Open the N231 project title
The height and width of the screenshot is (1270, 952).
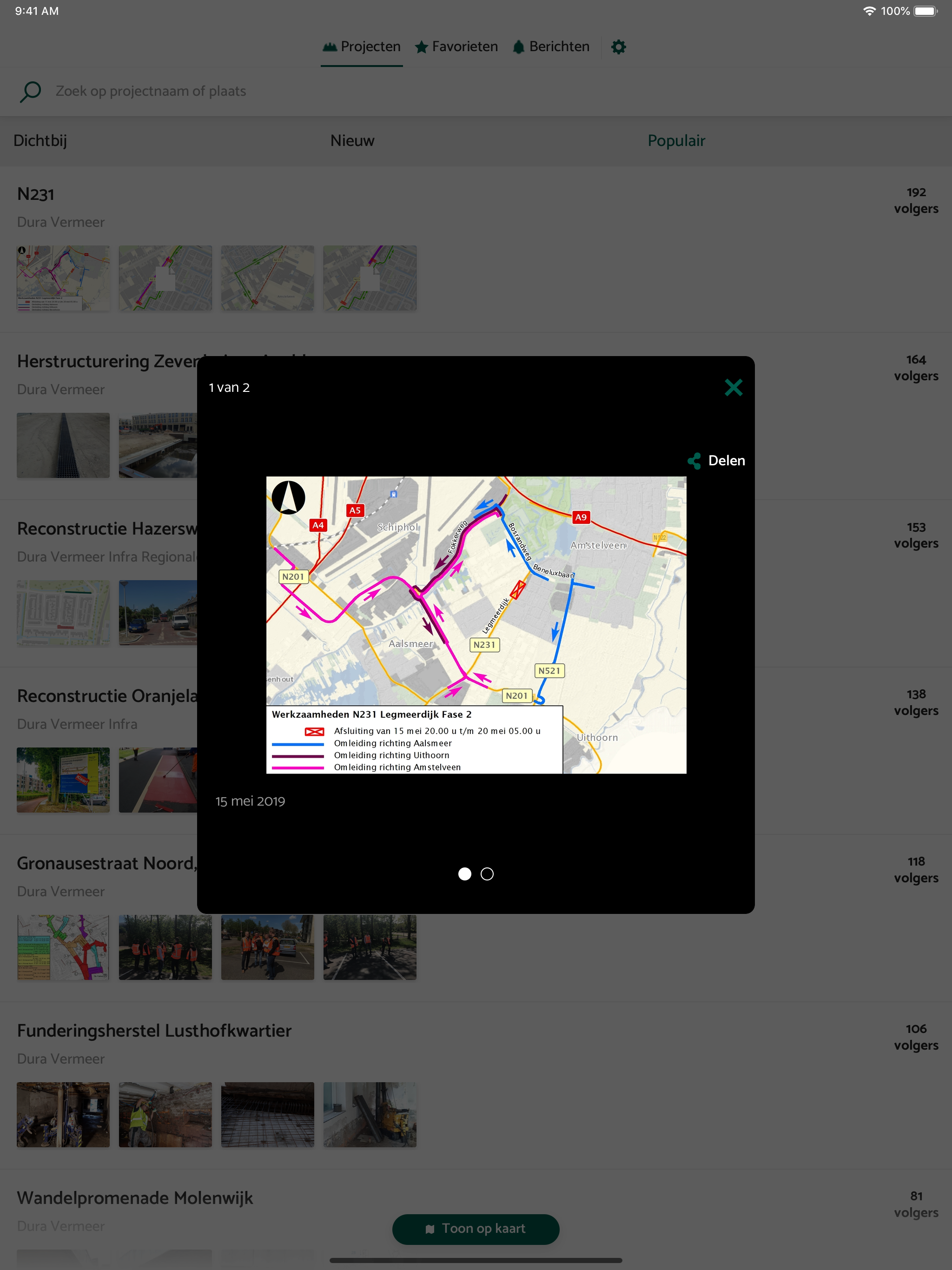[x=36, y=194]
